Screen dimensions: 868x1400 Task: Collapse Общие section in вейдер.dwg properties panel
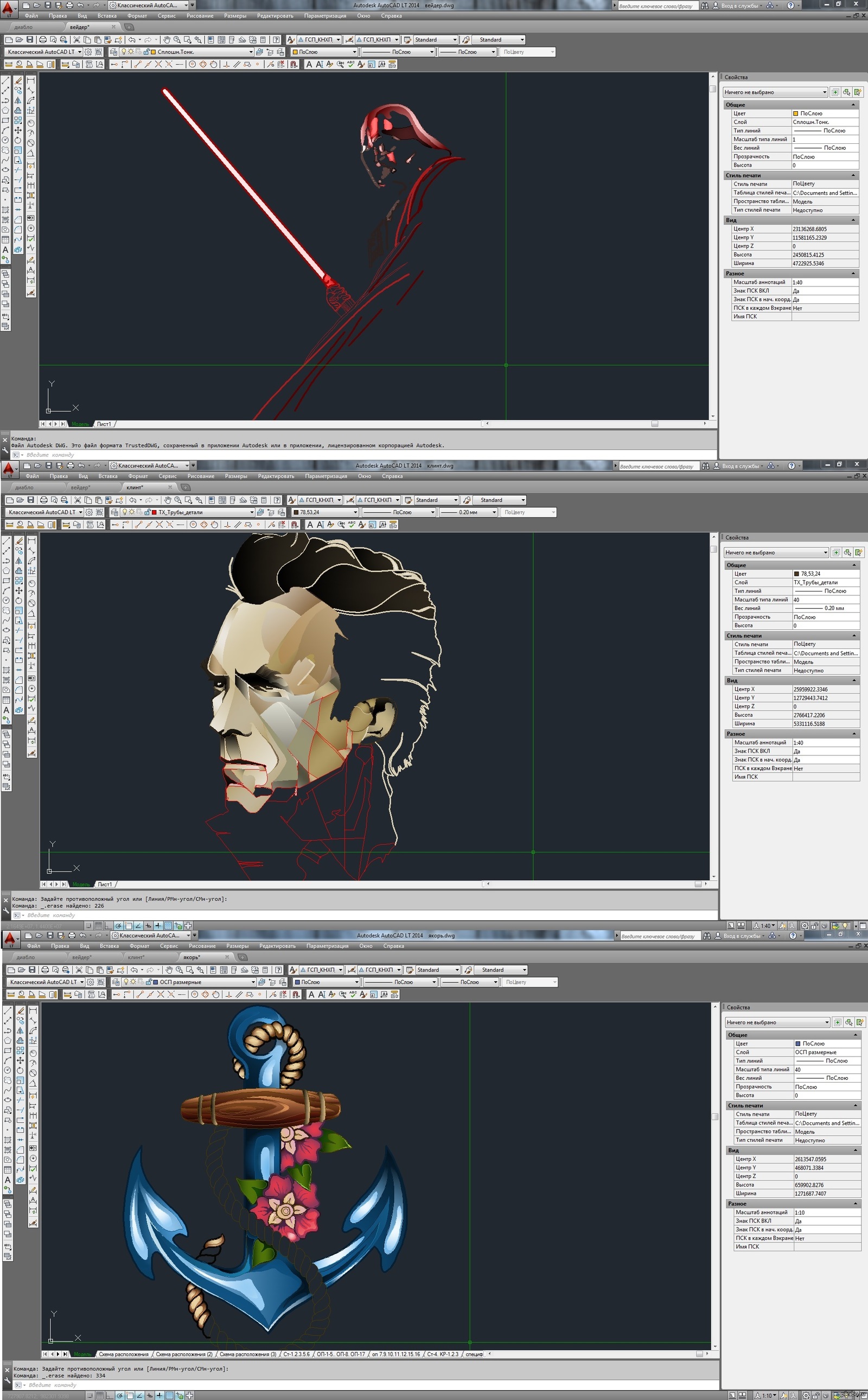pyautogui.click(x=853, y=105)
